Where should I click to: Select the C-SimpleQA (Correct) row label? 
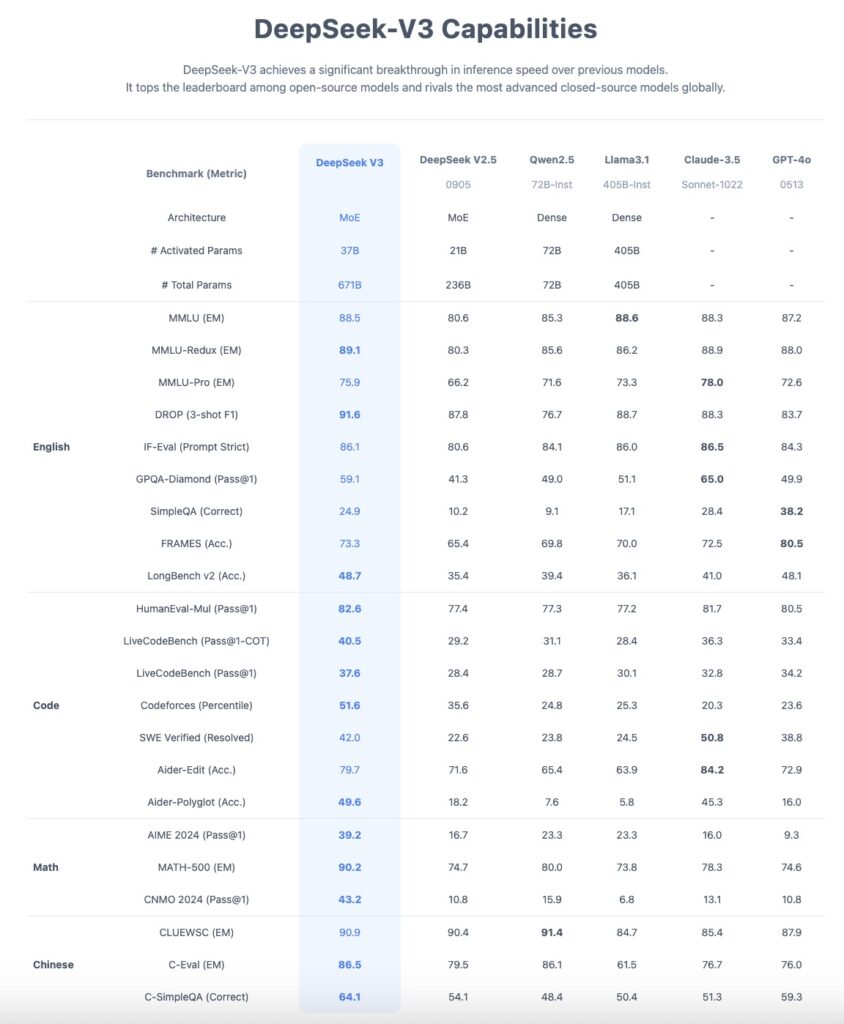[196, 997]
